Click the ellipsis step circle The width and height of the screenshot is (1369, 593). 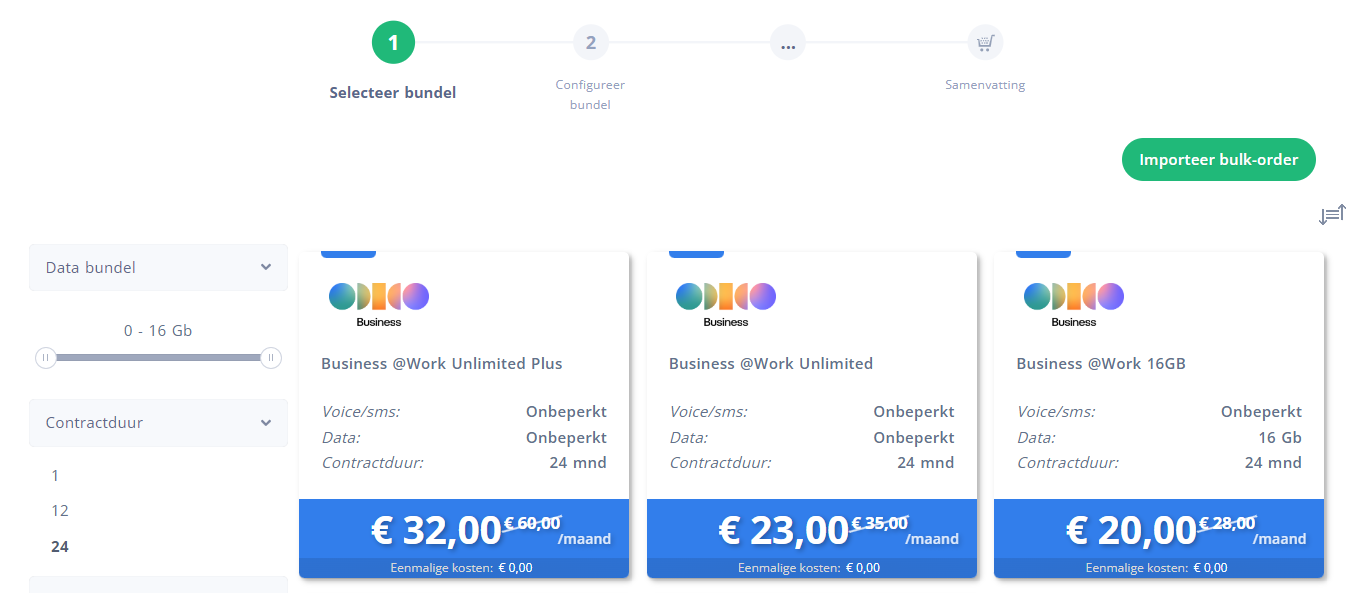tap(788, 43)
